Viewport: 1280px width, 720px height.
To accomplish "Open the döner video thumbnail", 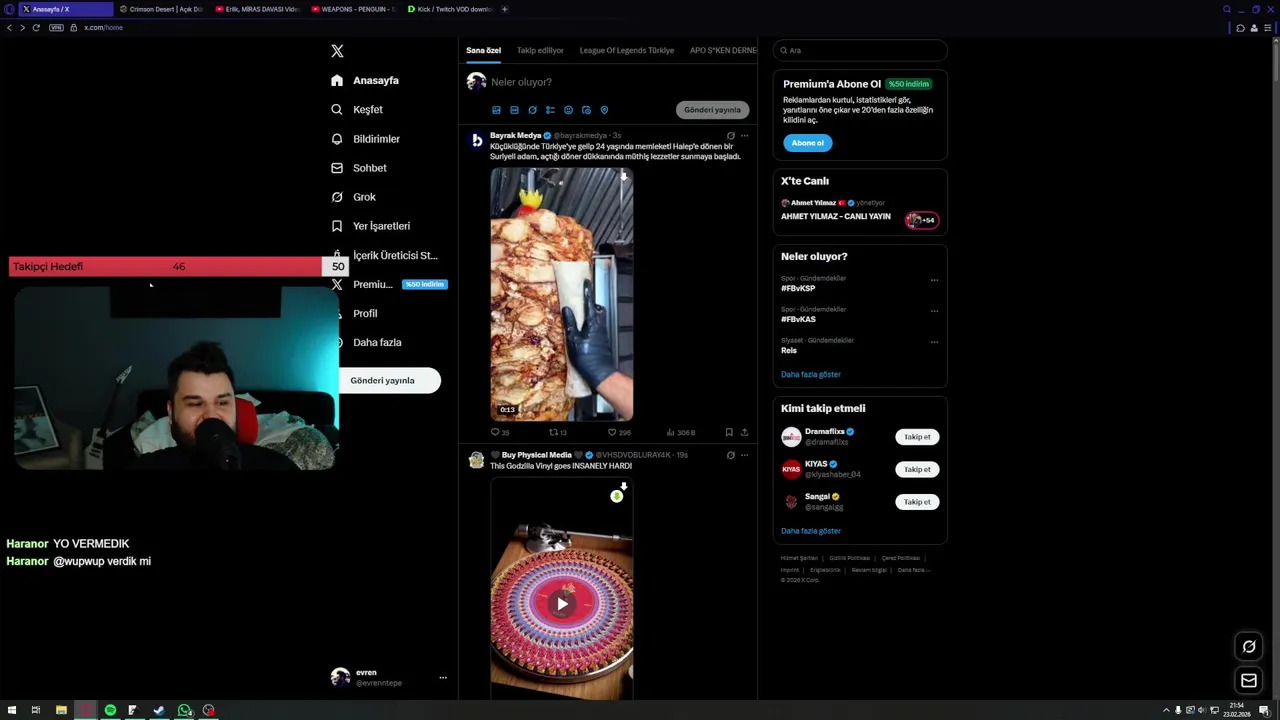I will (561, 294).
